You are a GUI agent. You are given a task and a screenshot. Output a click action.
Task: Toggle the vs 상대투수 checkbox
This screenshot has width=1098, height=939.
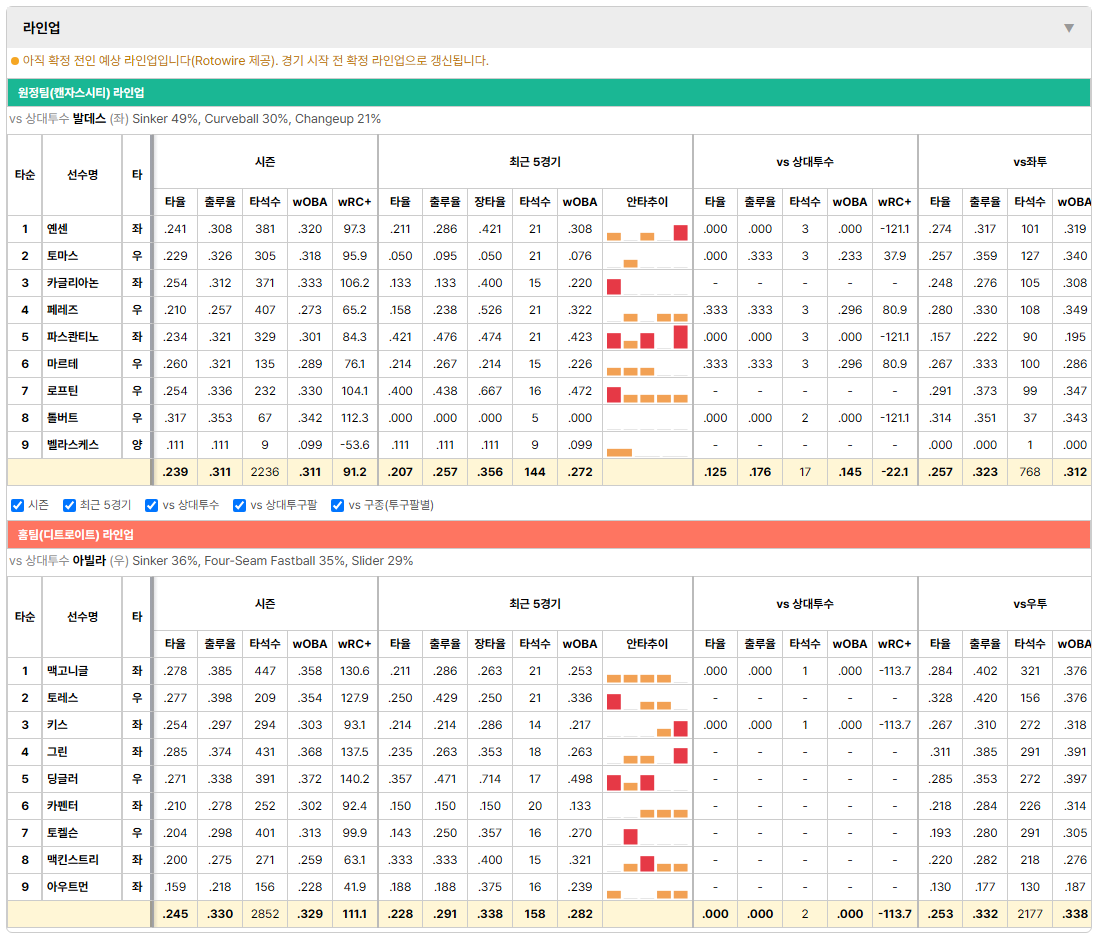[x=151, y=506]
